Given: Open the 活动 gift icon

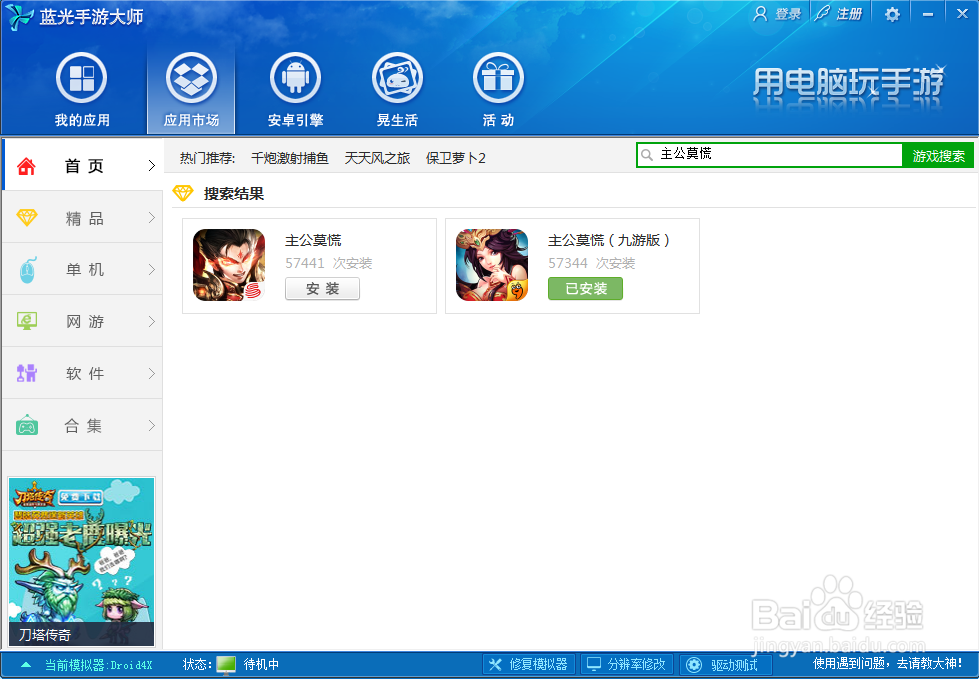Looking at the screenshot, I should 498,79.
